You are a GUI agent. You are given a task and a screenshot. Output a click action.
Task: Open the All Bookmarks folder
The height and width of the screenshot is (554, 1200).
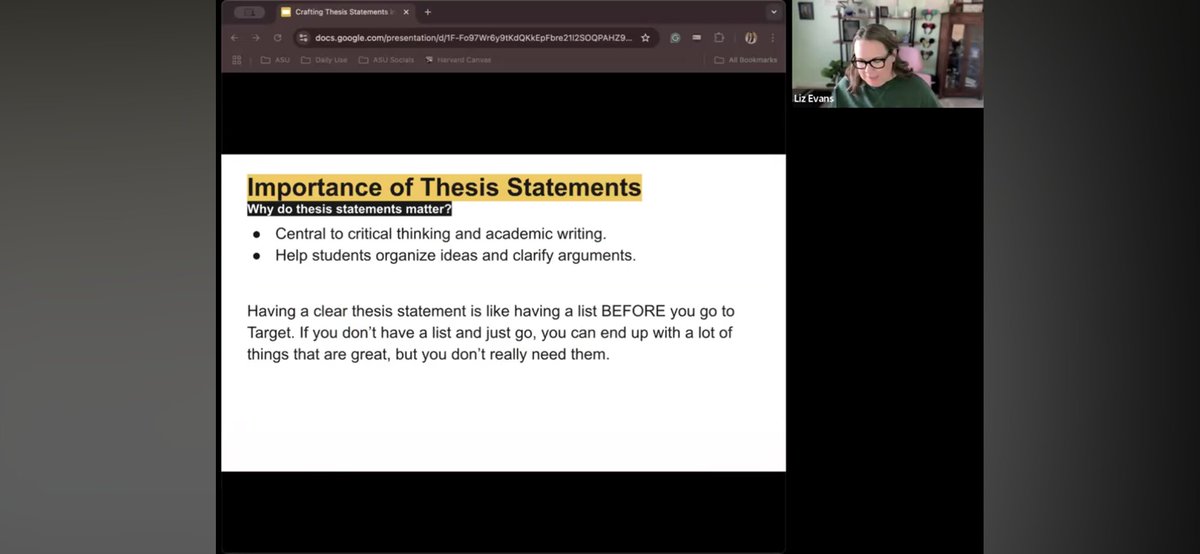point(745,60)
